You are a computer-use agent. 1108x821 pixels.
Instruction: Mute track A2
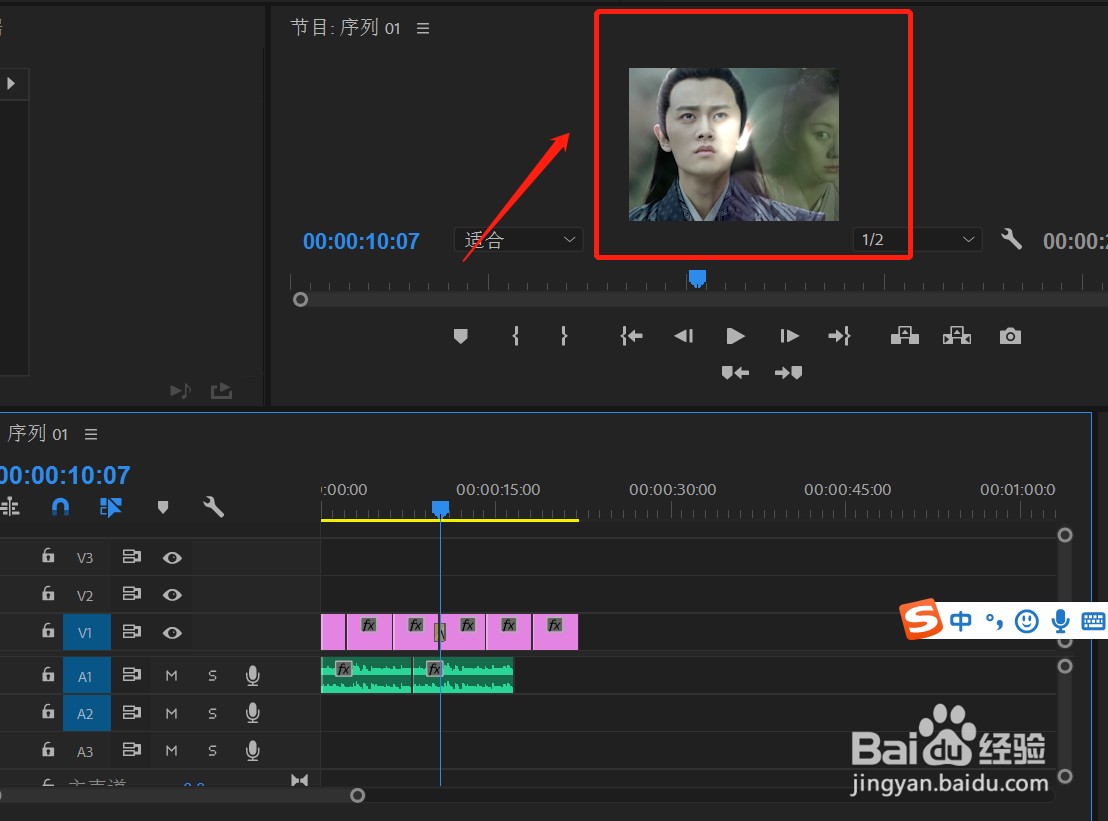coord(171,714)
